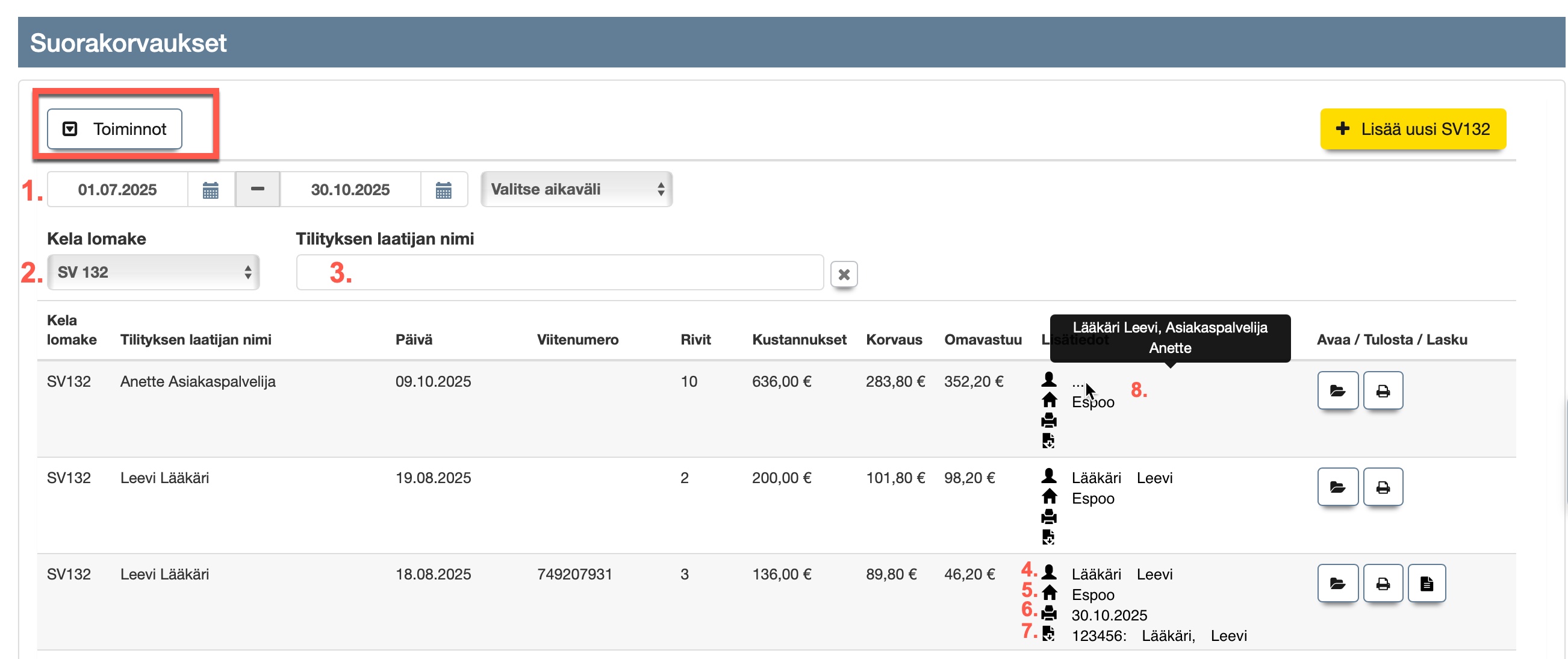
Task: Click the Päivä column header
Action: pyautogui.click(x=414, y=340)
